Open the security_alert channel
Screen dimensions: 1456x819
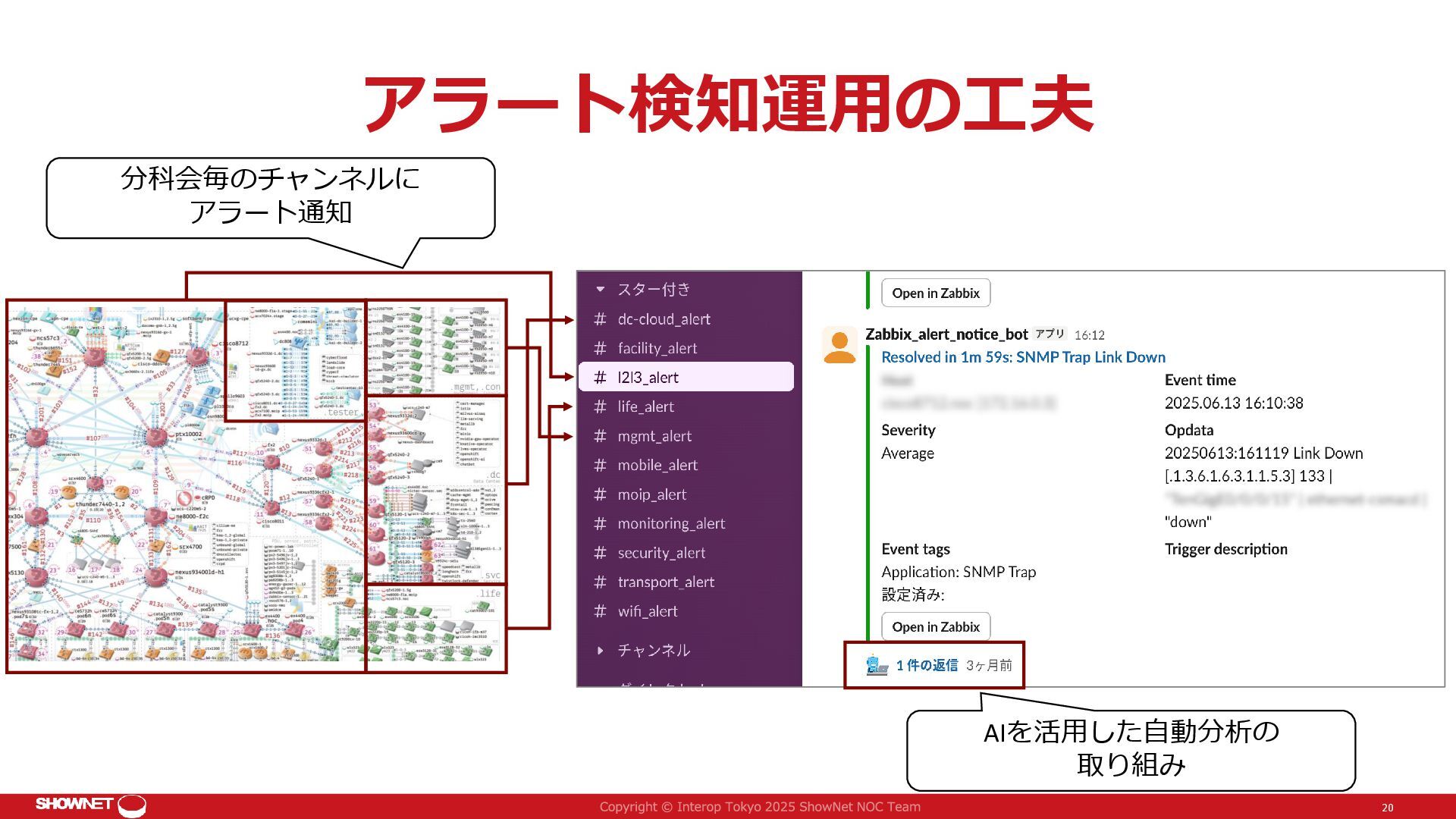click(661, 553)
